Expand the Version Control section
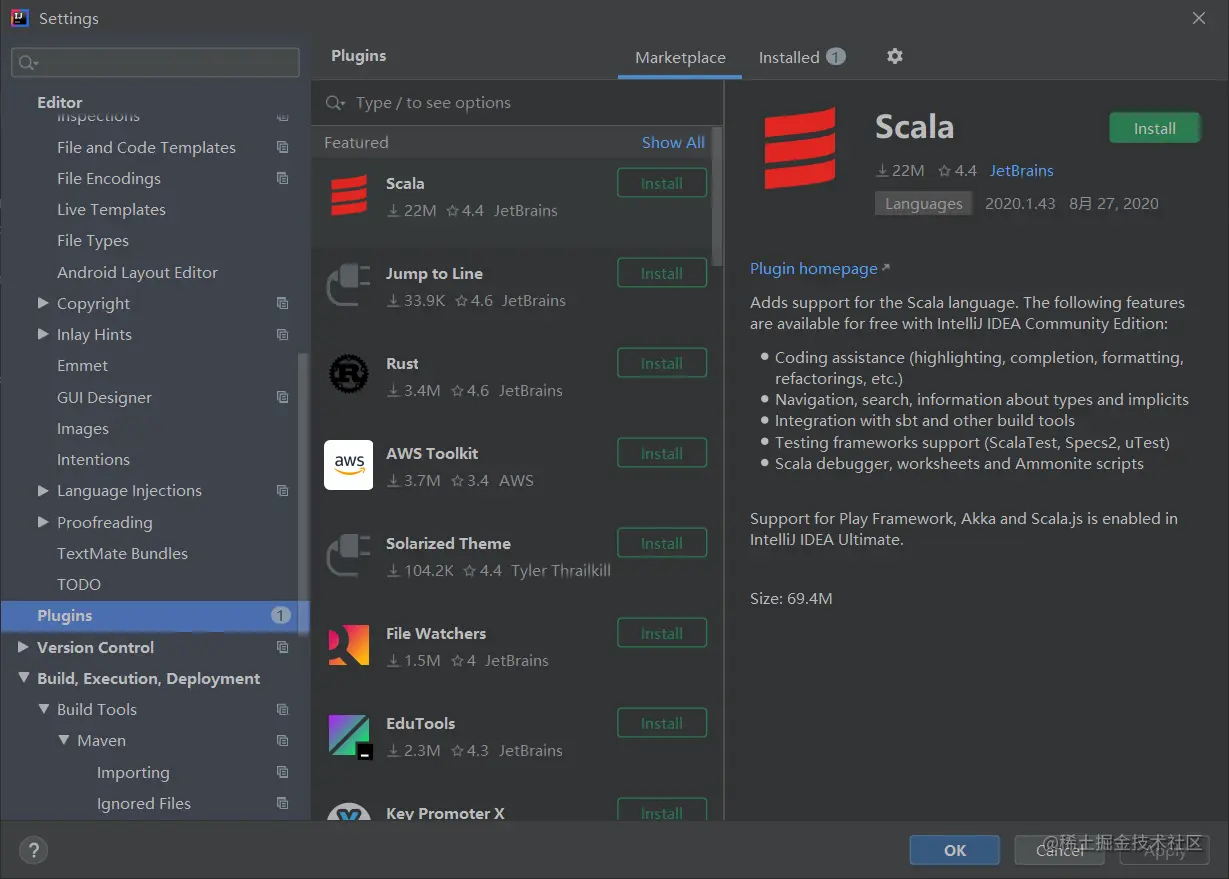The height and width of the screenshot is (879, 1229). [23, 647]
